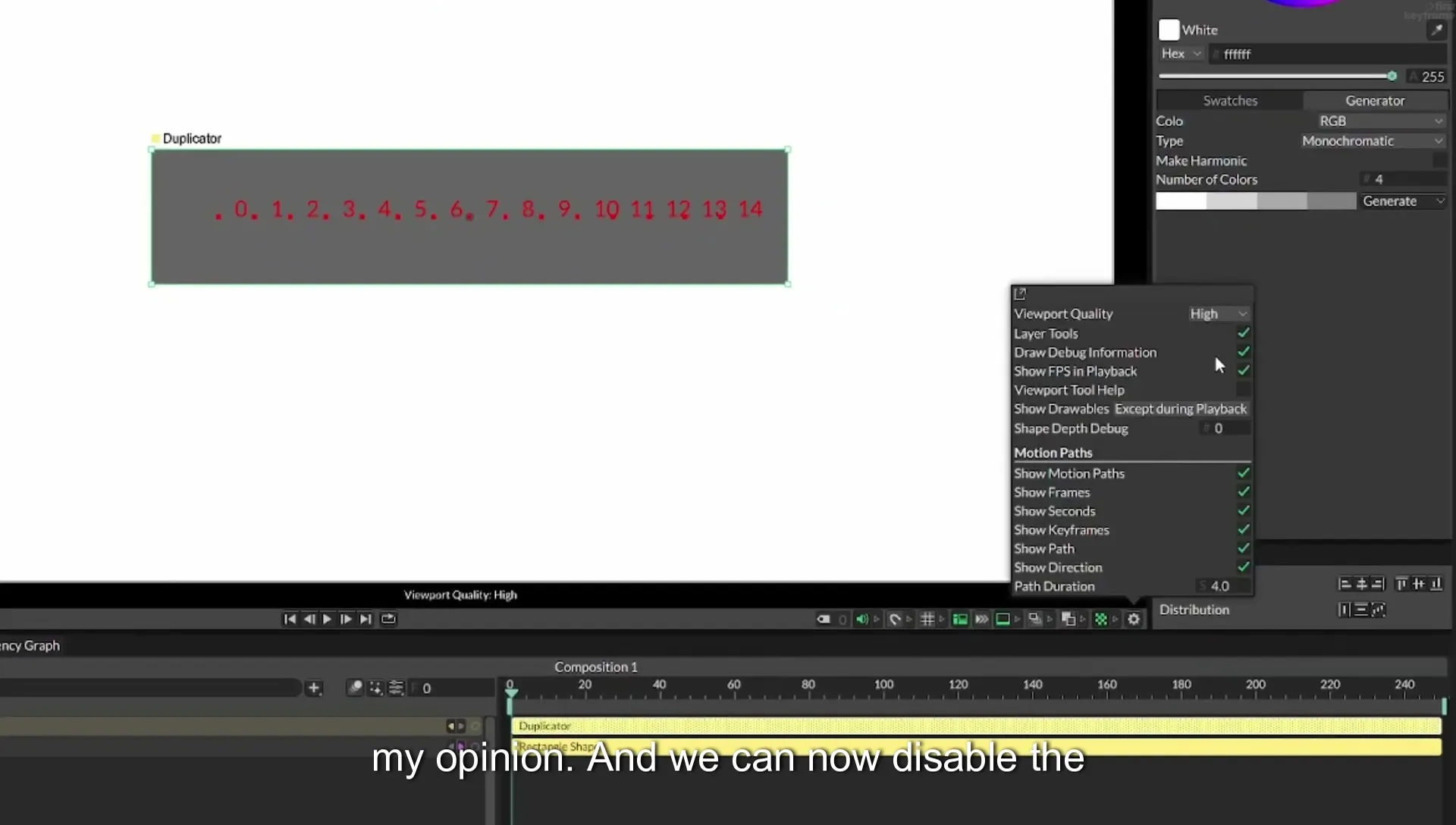Uncheck Show Keyframes
Screen dimensions: 1456x825
[1243, 530]
